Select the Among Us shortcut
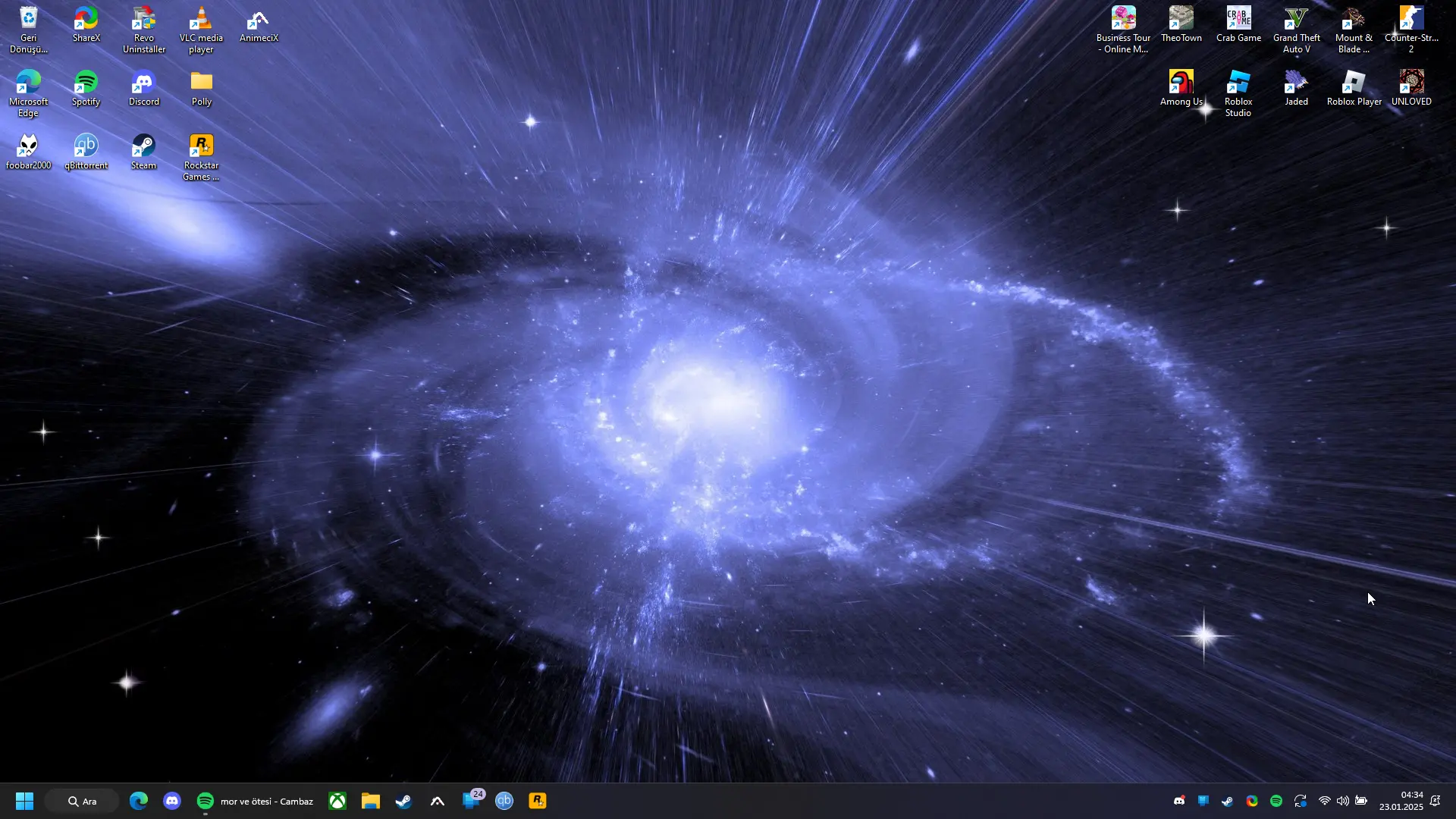This screenshot has height=819, width=1456. 1181,88
